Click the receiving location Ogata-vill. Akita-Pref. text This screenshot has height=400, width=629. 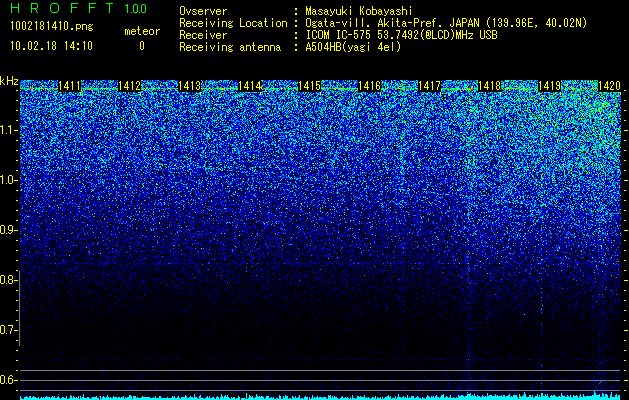click(x=446, y=23)
